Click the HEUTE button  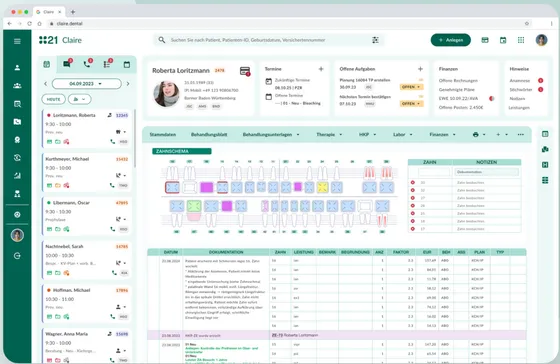[x=53, y=99]
